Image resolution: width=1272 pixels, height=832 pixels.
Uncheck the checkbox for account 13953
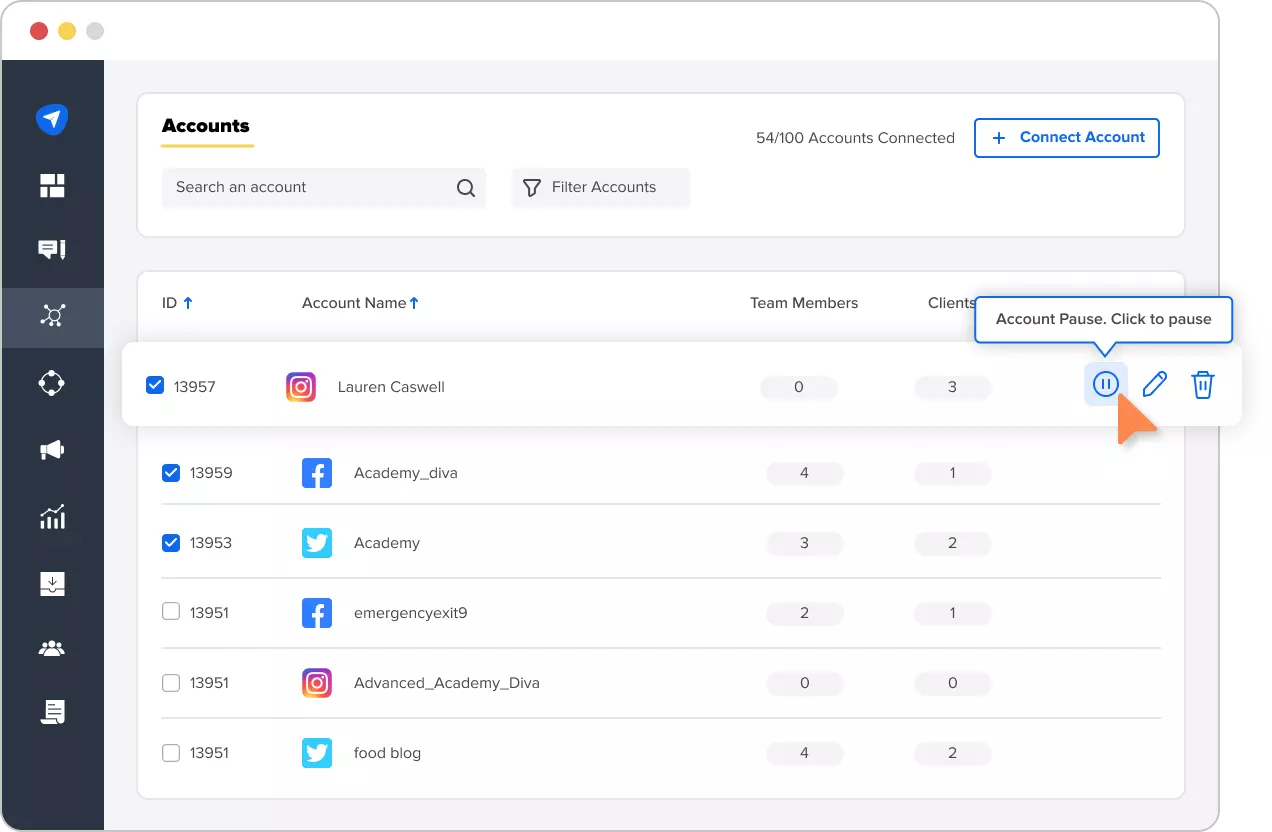pyautogui.click(x=171, y=543)
